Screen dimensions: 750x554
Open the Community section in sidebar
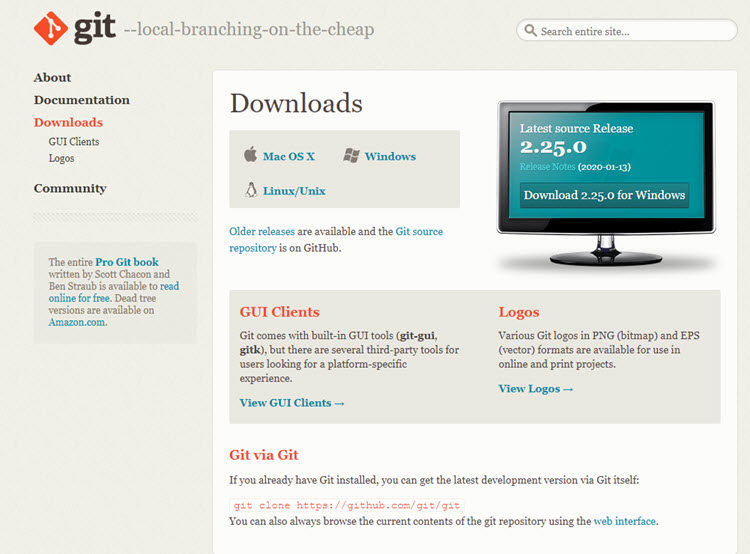[x=70, y=188]
